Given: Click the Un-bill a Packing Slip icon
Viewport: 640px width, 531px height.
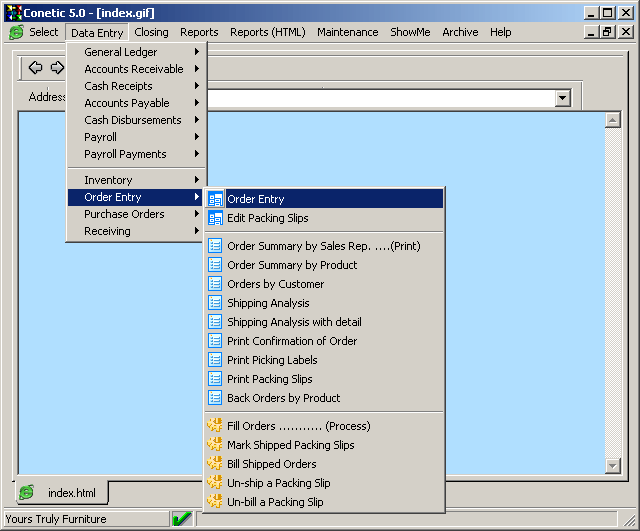Looking at the screenshot, I should [x=215, y=502].
